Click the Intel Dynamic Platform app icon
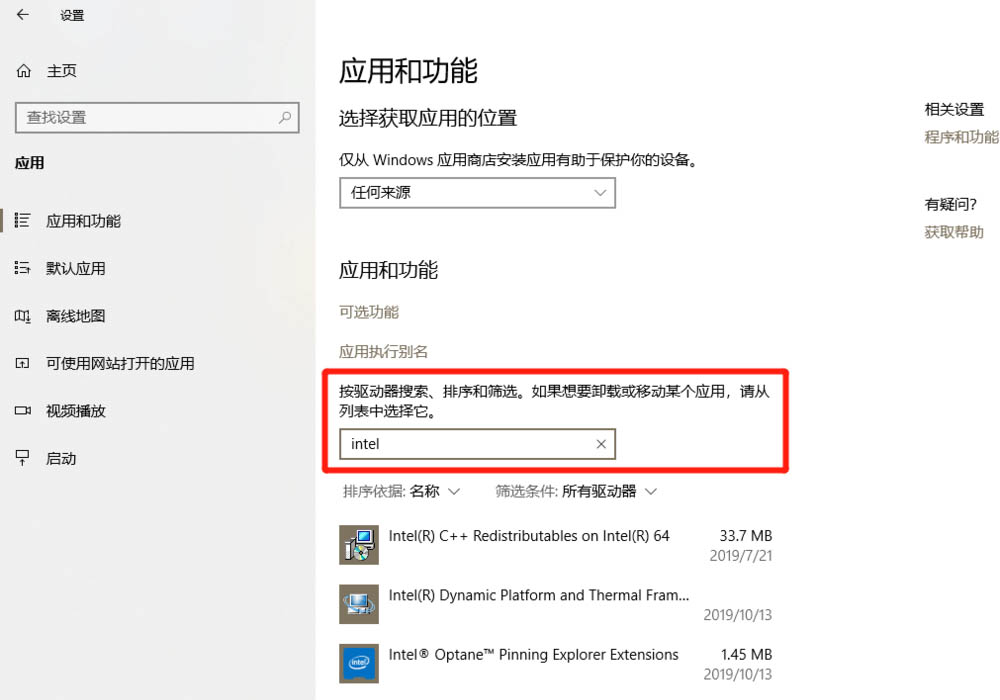 pos(358,604)
